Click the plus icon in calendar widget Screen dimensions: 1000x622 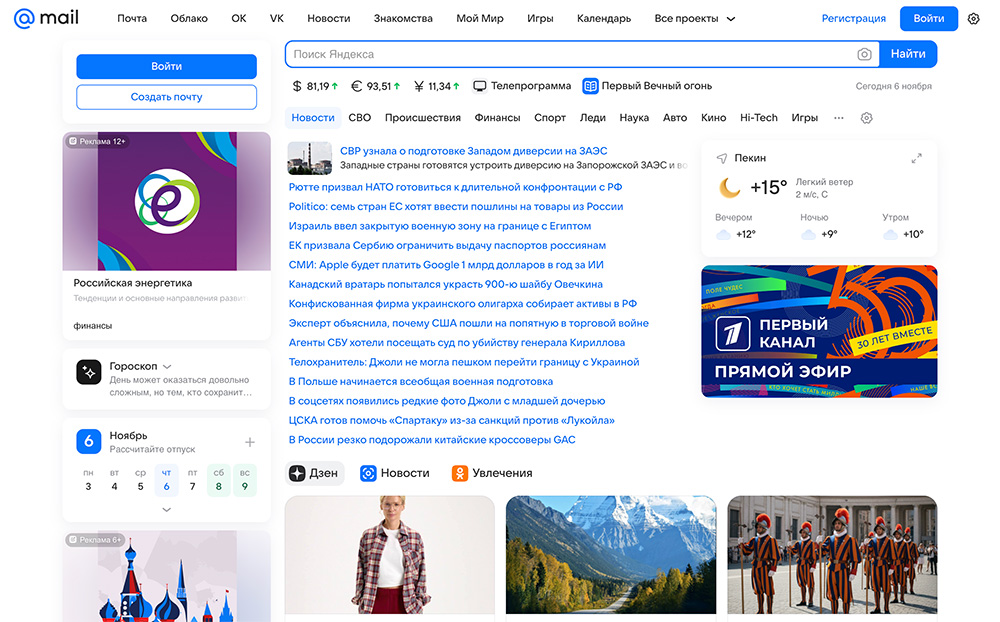tap(250, 442)
